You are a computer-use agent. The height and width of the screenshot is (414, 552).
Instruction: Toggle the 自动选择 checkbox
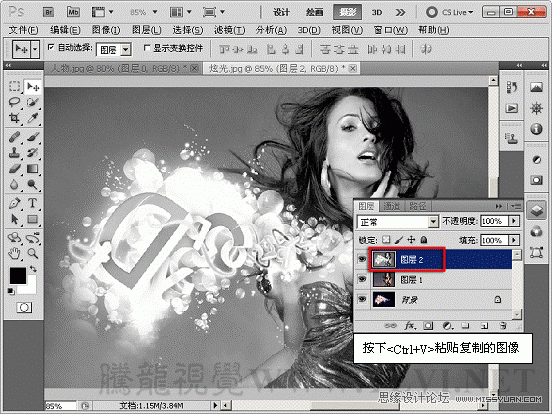click(51, 47)
